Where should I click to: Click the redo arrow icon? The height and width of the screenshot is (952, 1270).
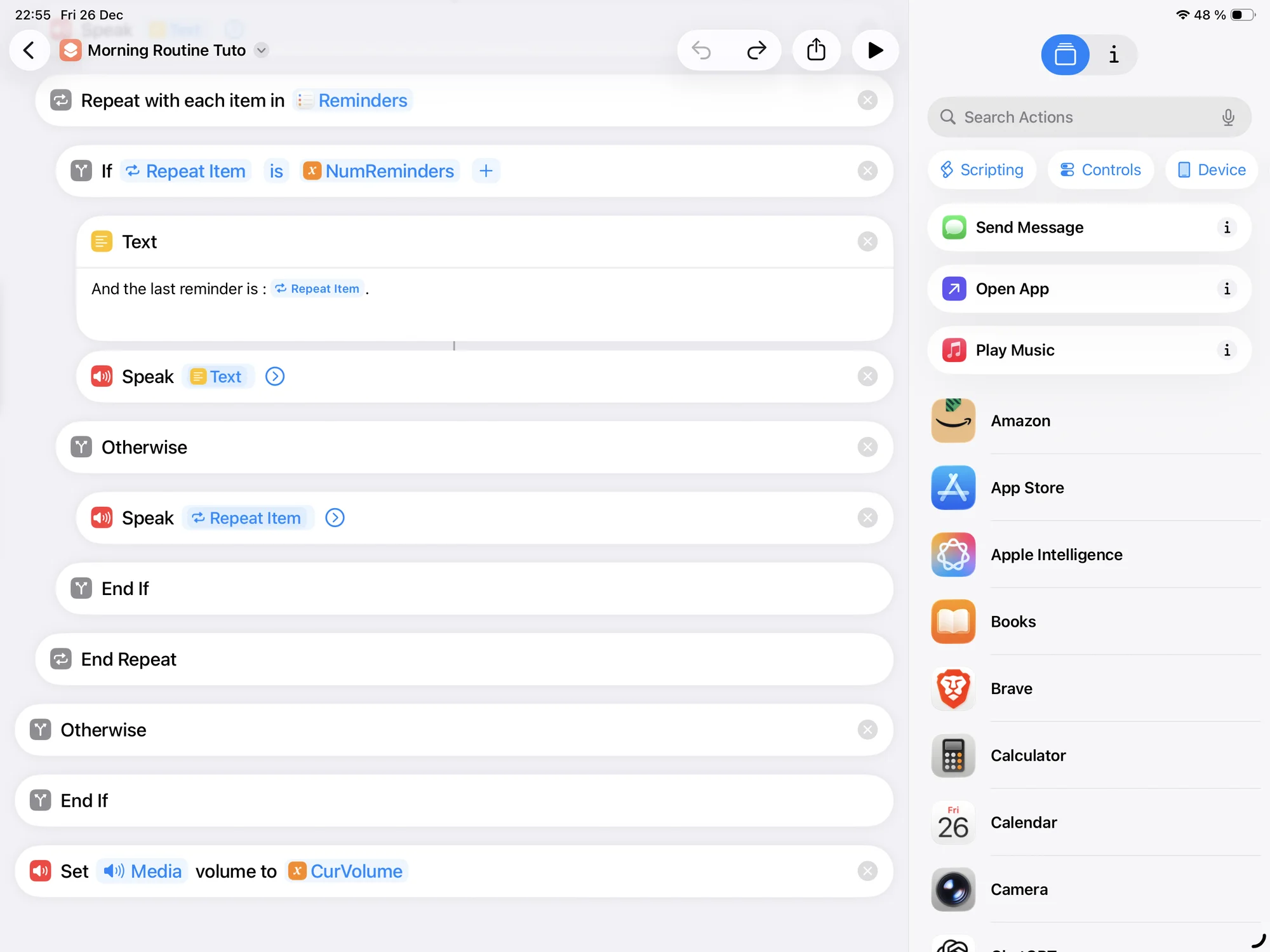pos(756,50)
